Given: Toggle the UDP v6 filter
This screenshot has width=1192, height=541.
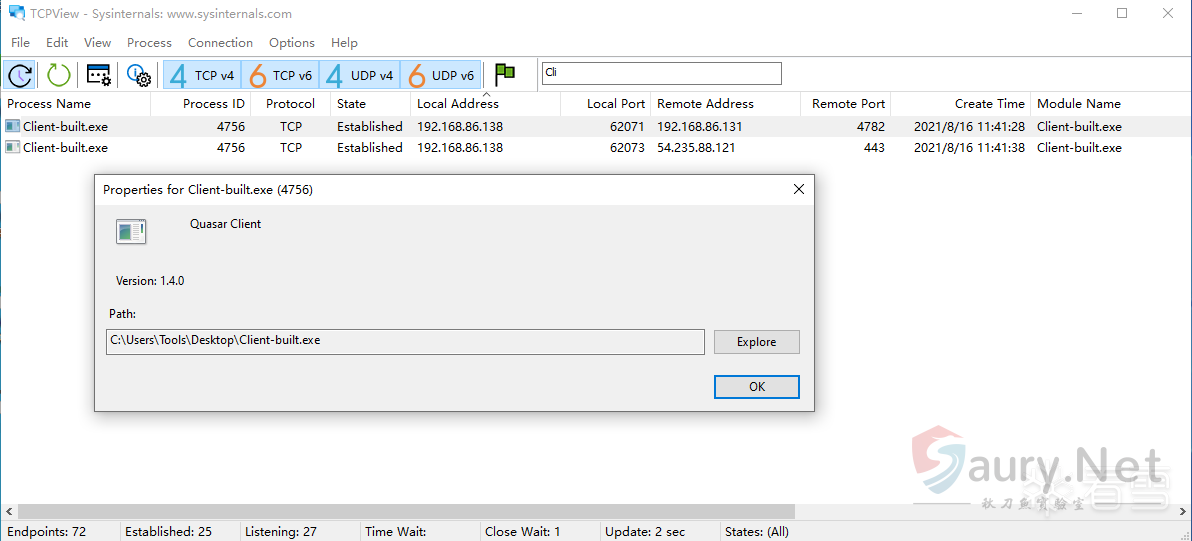Looking at the screenshot, I should point(440,75).
